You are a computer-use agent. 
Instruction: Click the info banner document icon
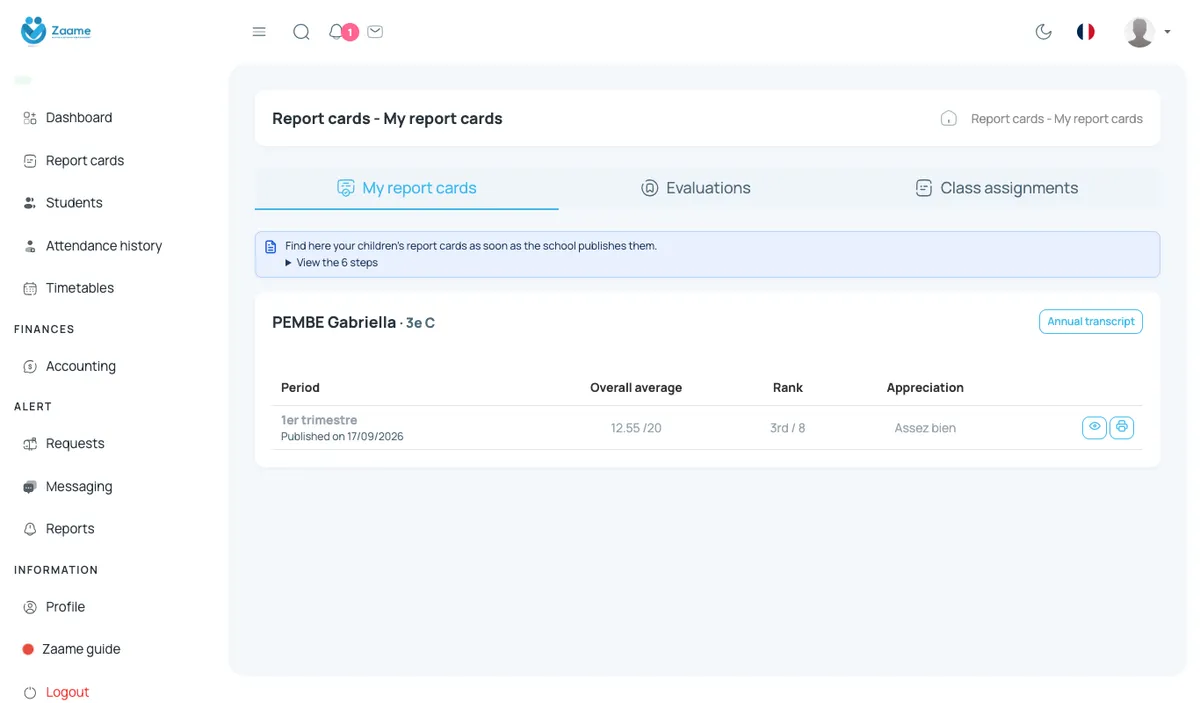tap(271, 247)
